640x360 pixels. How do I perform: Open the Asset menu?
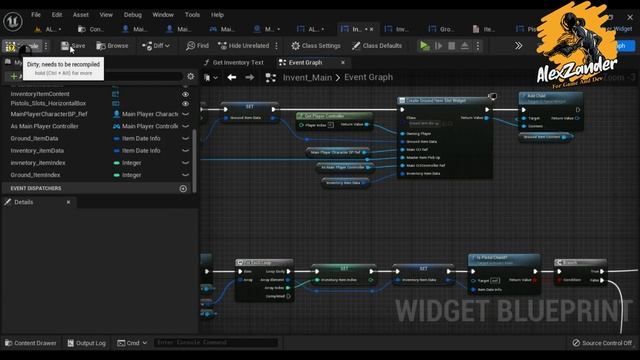pos(80,15)
